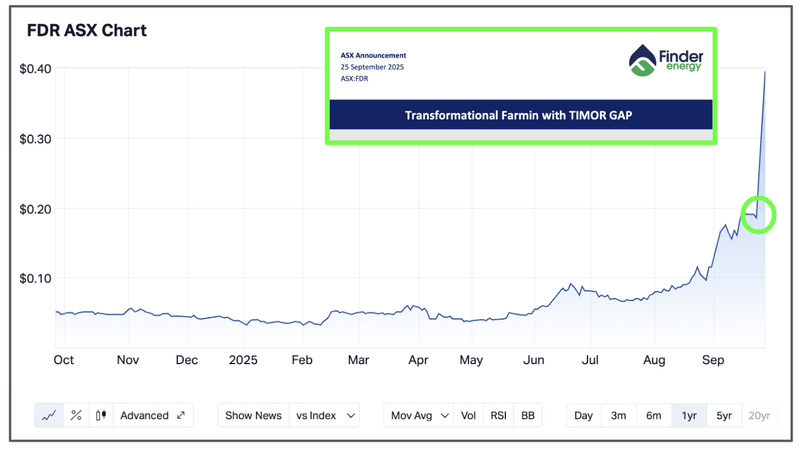Screen dimensions: 800x453
Task: Switch to 6m time range
Action: 652,415
